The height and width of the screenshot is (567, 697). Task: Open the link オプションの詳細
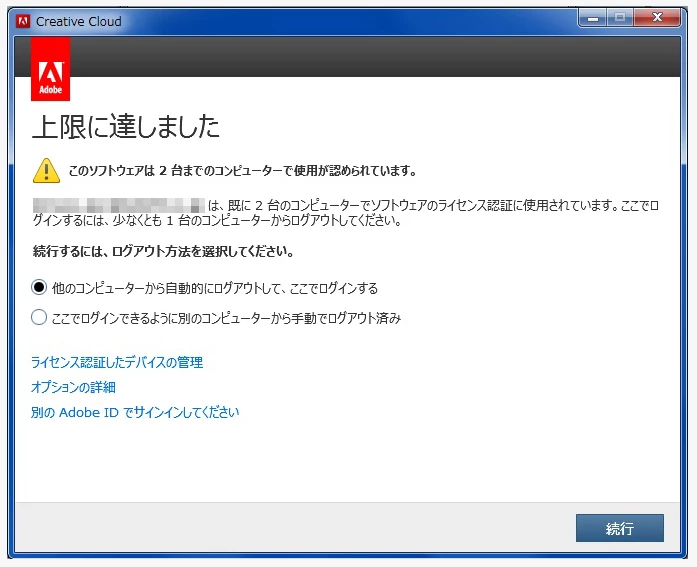click(73, 387)
